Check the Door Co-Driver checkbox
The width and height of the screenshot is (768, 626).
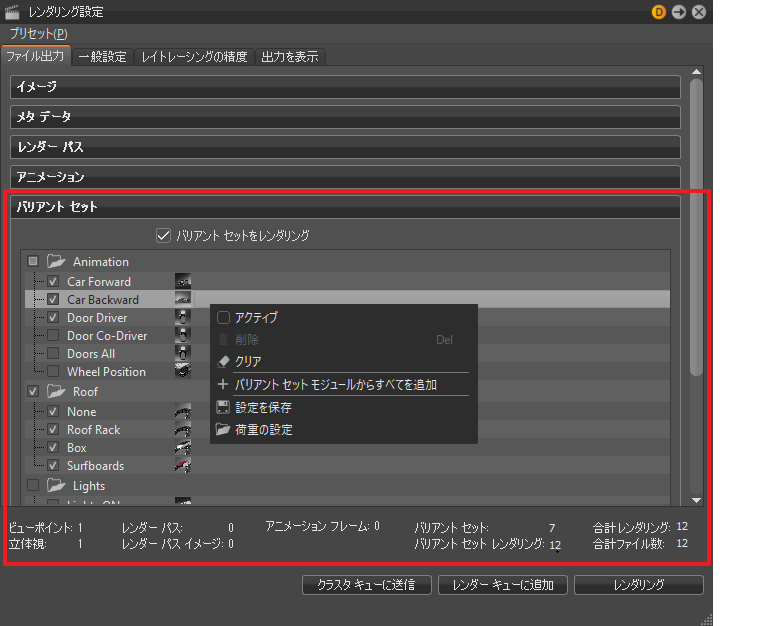[x=53, y=336]
